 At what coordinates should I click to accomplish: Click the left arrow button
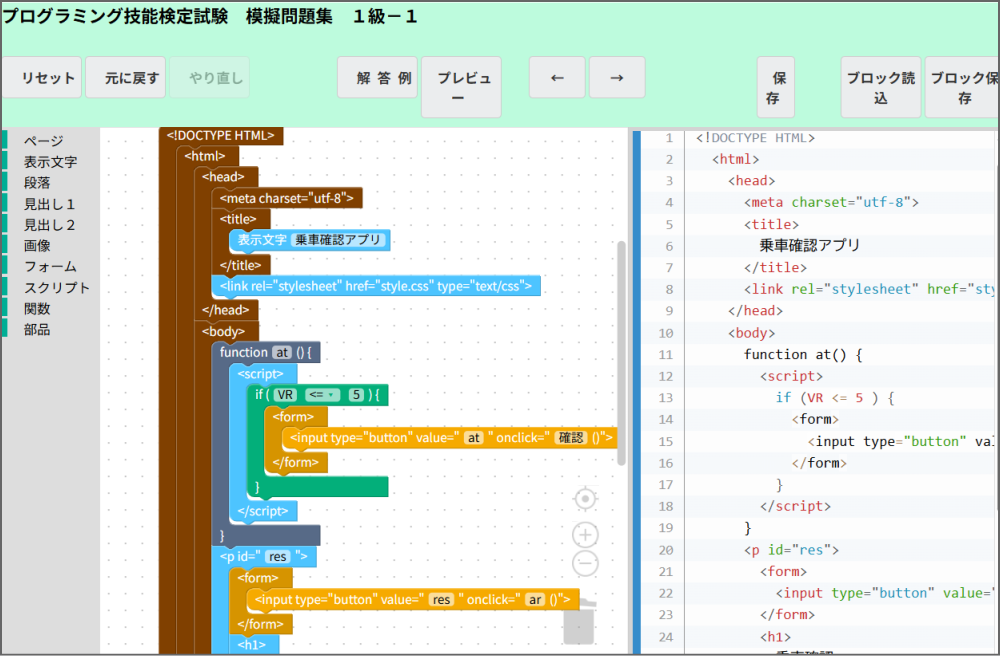pos(557,78)
